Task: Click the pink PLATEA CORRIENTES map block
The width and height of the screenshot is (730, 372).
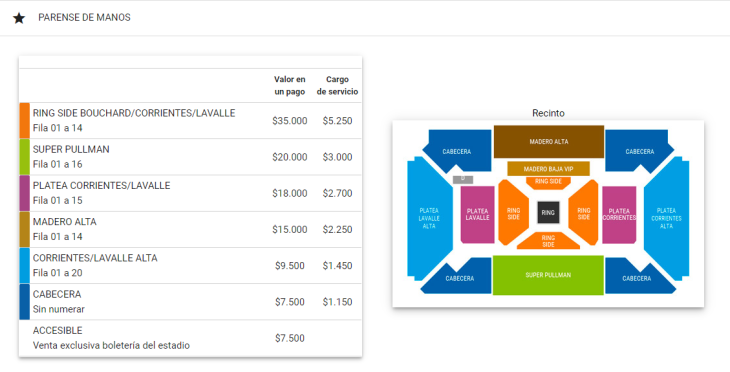Action: (x=619, y=215)
